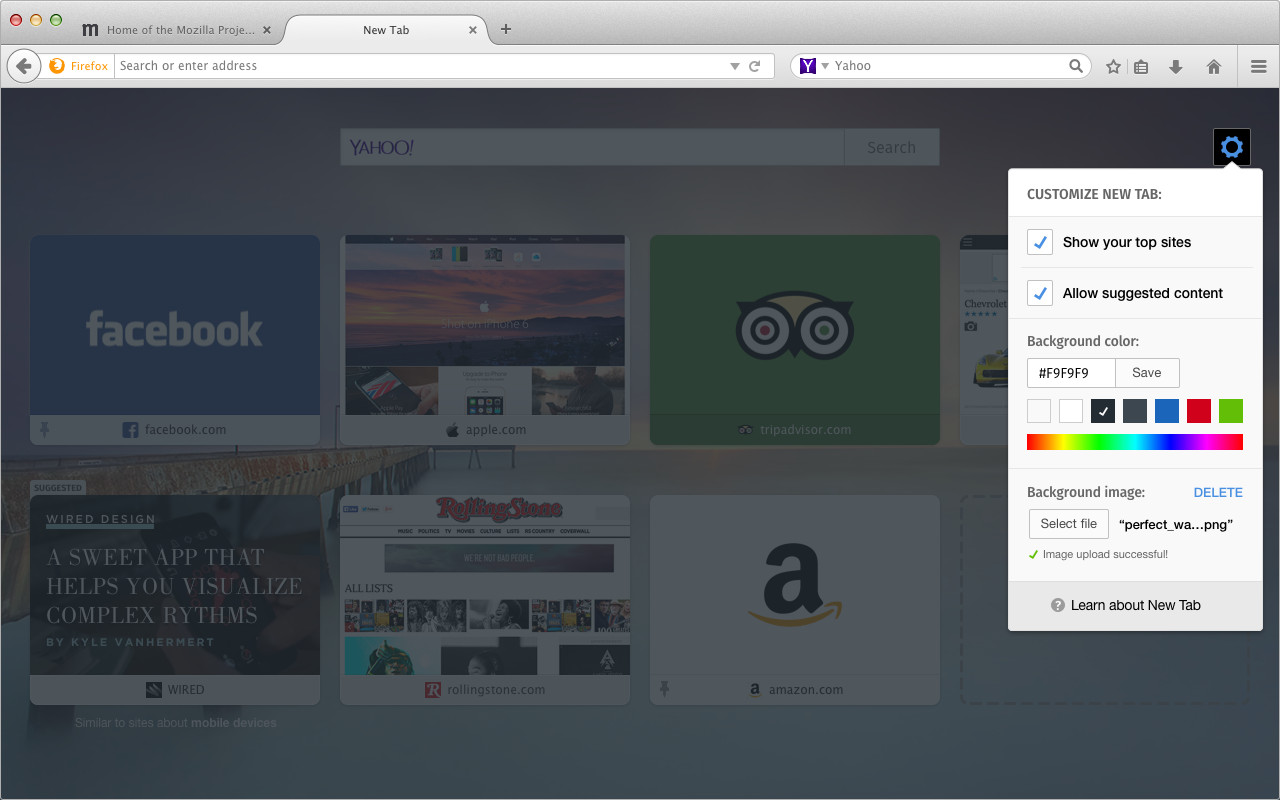
Task: Click the back arrow navigation button
Action: (24, 66)
